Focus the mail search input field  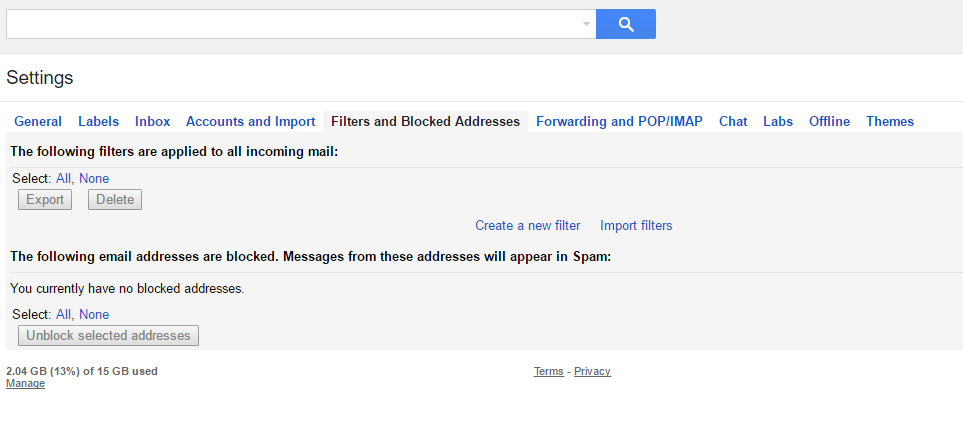point(295,24)
